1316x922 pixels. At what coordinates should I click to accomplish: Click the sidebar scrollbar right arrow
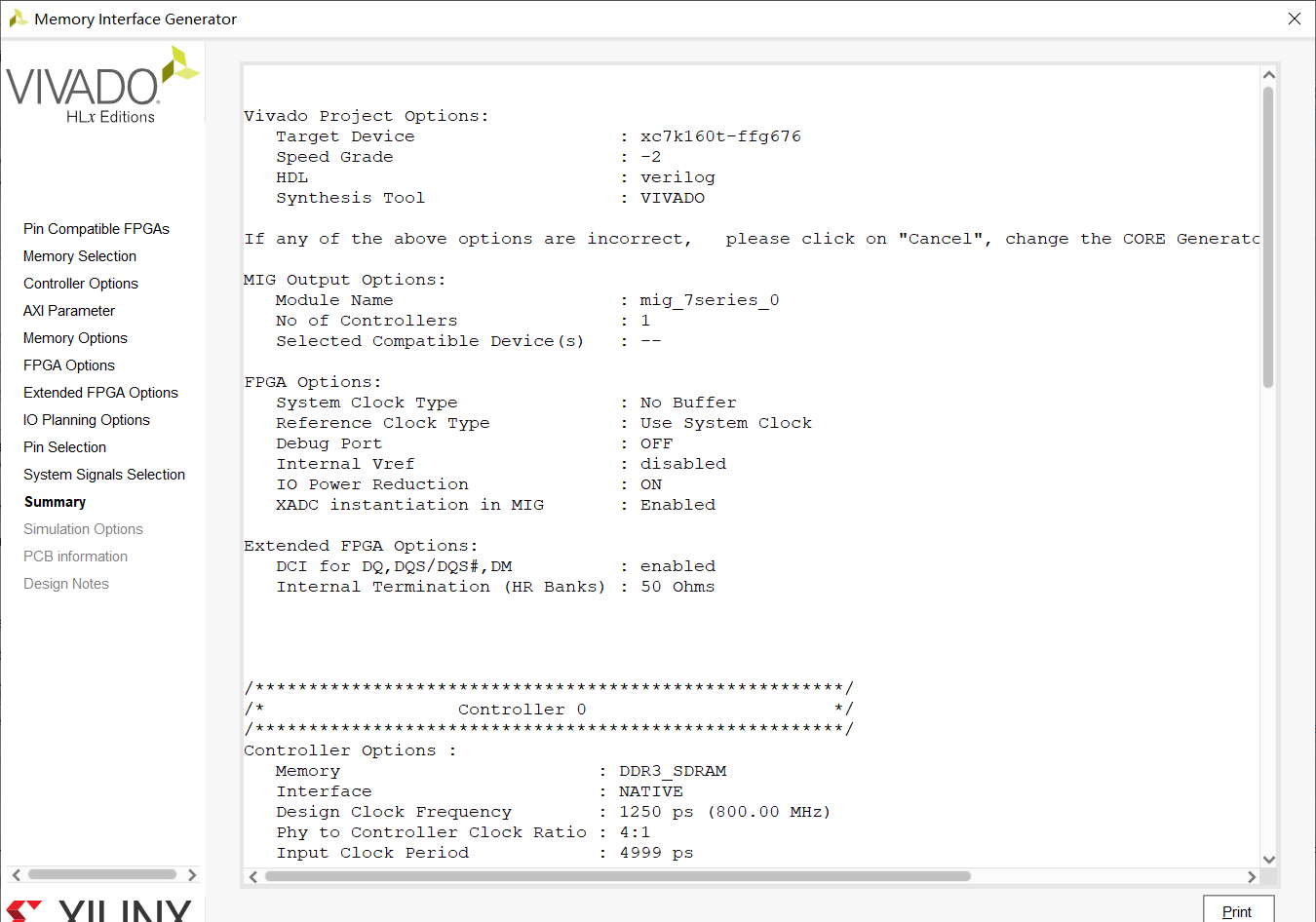click(192, 874)
